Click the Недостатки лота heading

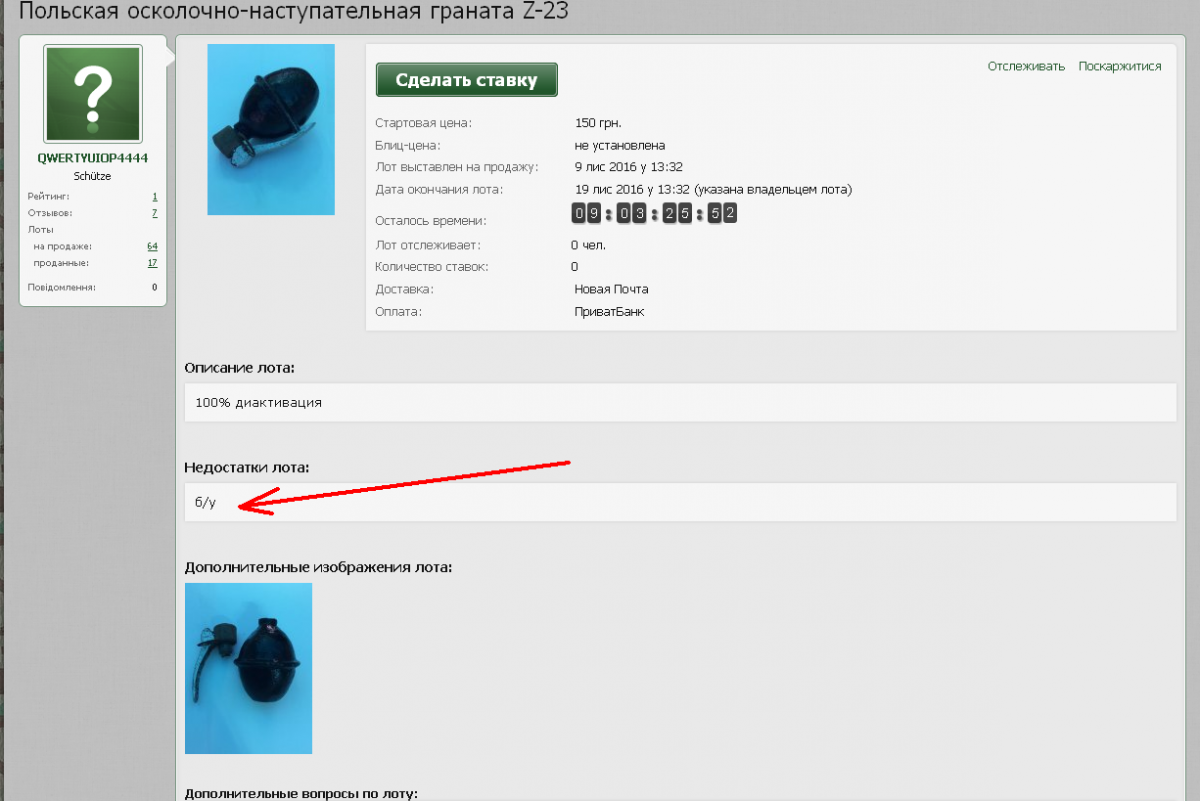247,467
